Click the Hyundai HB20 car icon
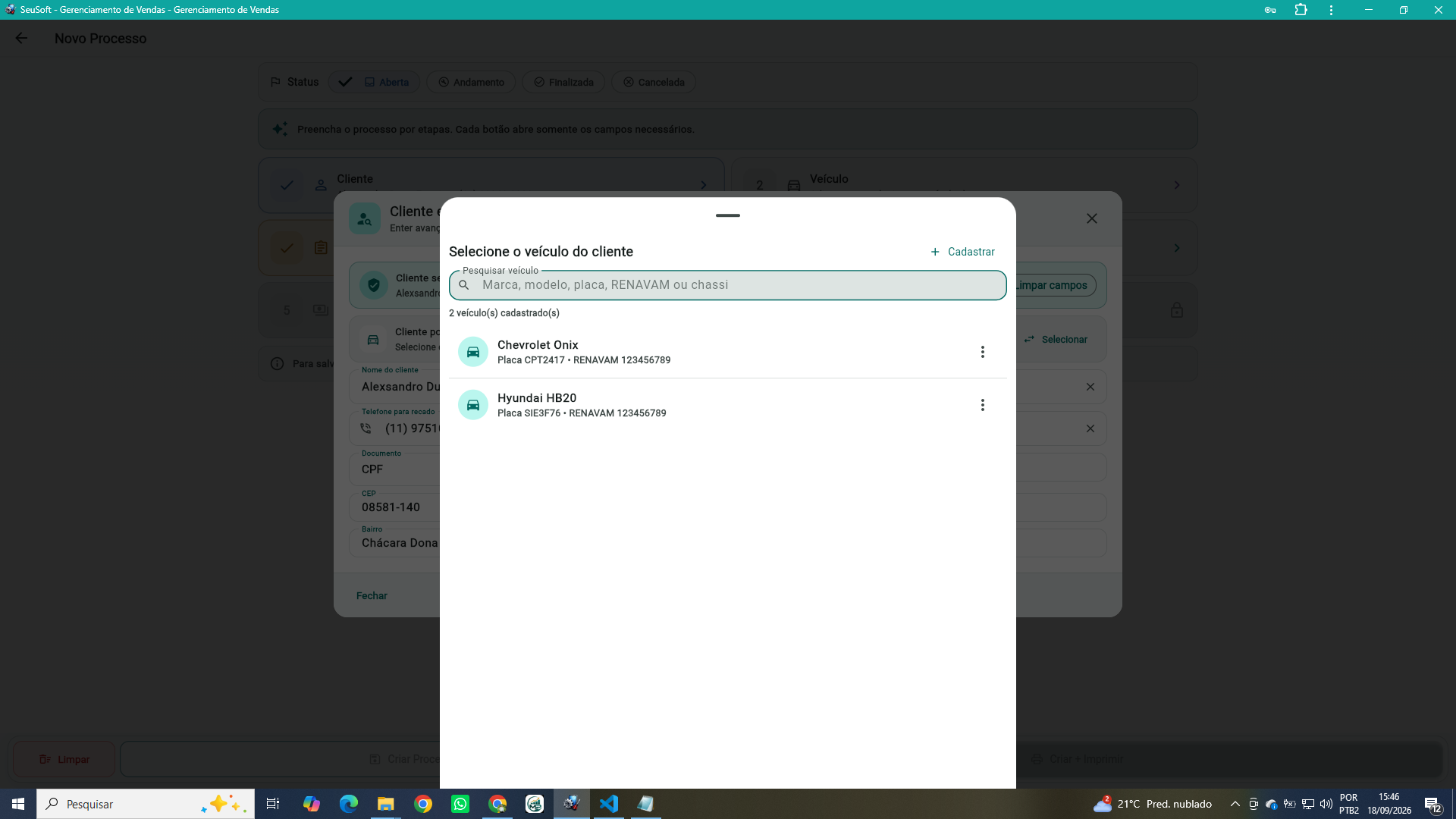 point(473,405)
